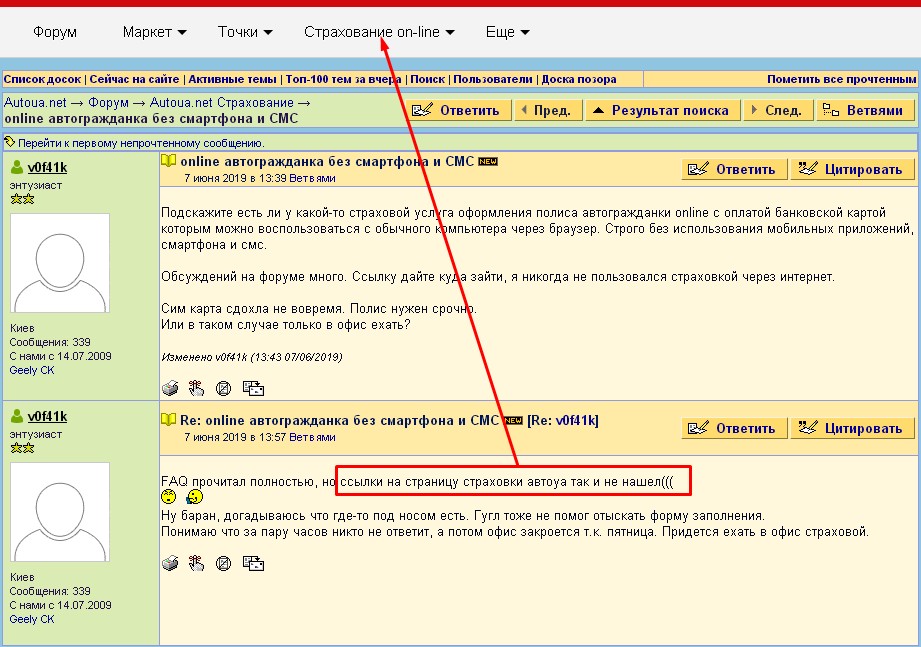Click the reminder hand icon under first post
Viewport: 921px width, 647px height.
(x=196, y=388)
